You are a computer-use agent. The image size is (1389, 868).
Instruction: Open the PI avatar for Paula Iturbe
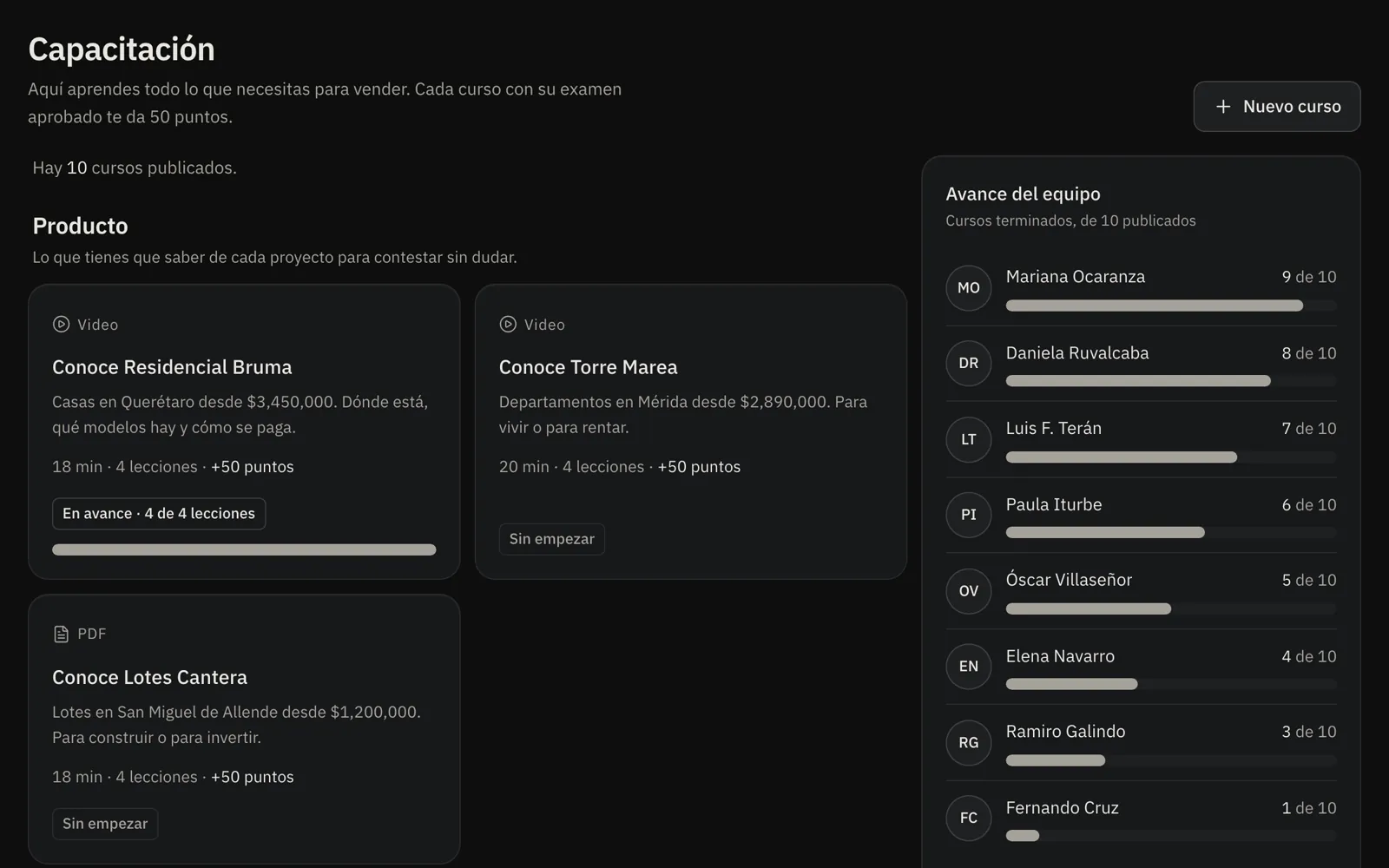pos(969,515)
